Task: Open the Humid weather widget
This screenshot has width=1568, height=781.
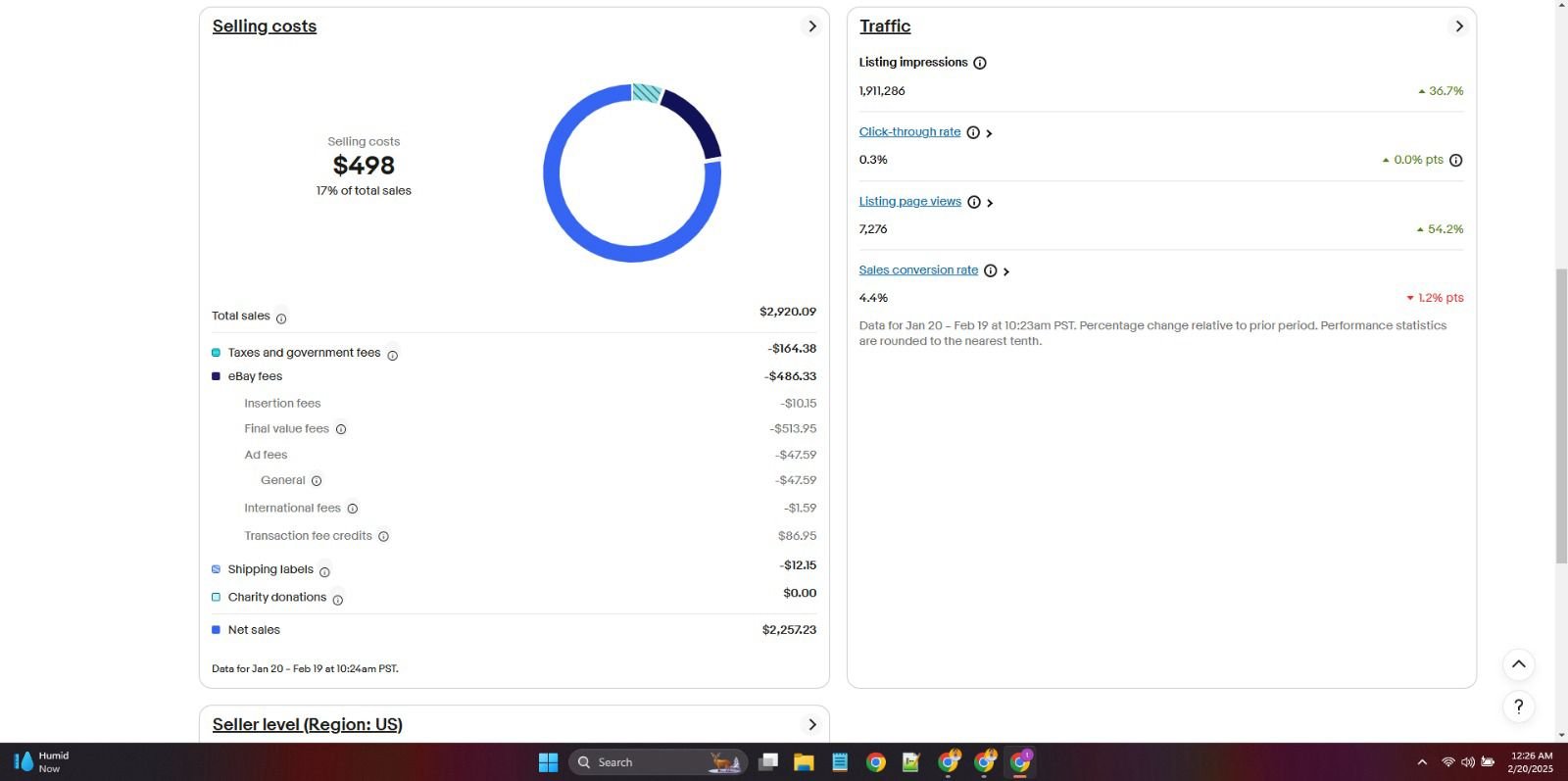Action: click(41, 762)
